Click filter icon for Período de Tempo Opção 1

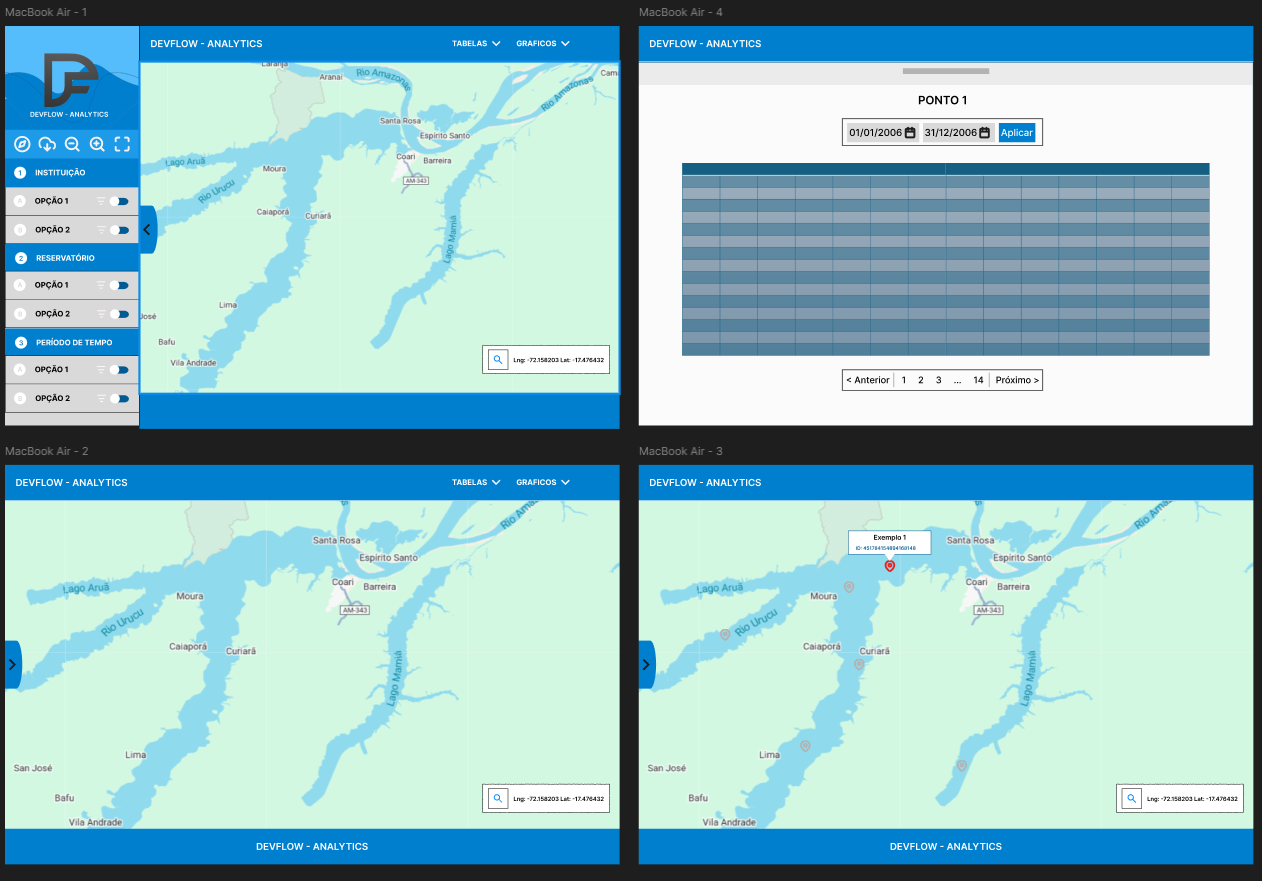click(100, 370)
